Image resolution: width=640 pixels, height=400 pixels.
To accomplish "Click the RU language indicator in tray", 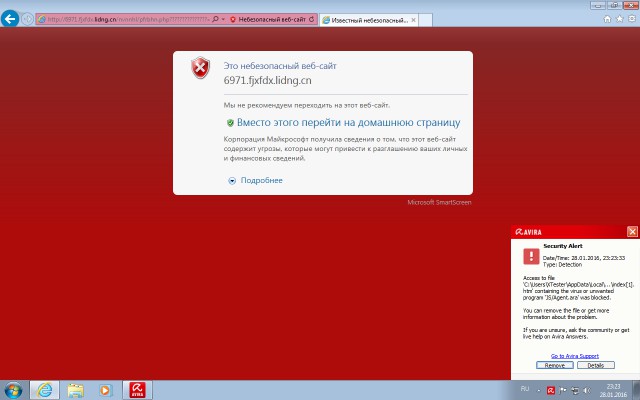I will point(525,389).
